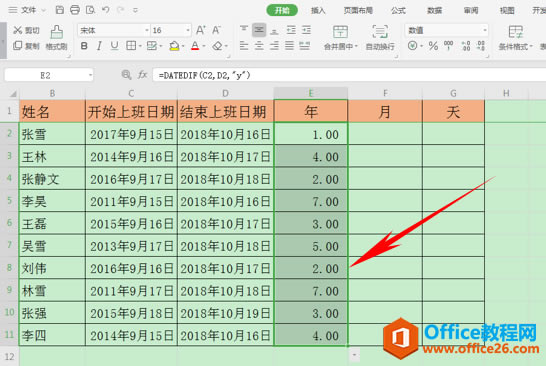Toggle Bold formatting

[84, 46]
